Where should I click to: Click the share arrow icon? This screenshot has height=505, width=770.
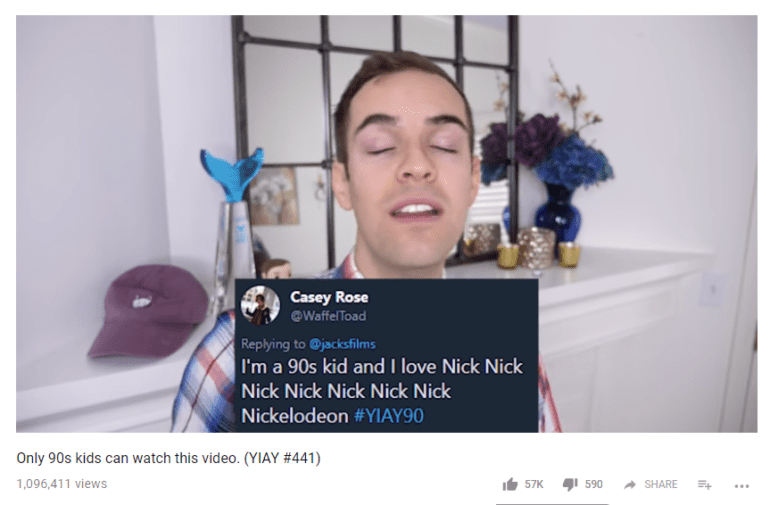pyautogui.click(x=630, y=485)
